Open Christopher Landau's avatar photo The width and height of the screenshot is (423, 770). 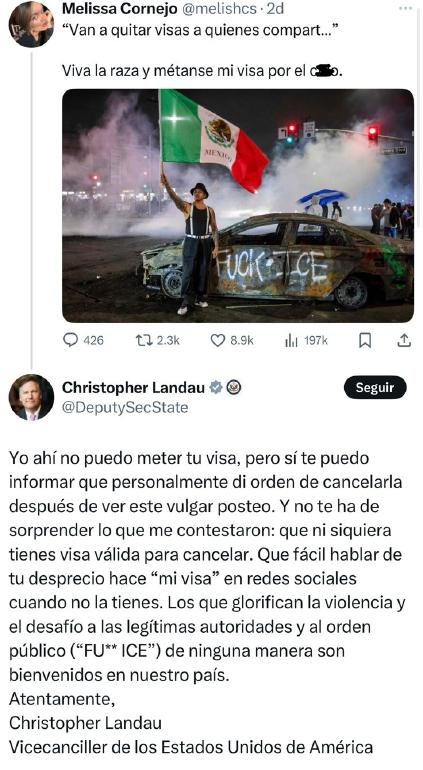pos(31,397)
